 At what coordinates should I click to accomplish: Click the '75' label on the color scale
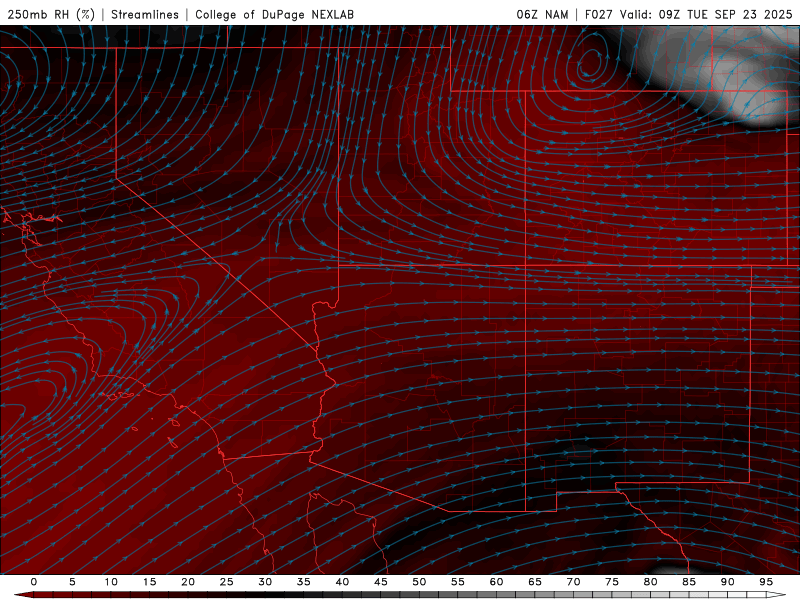coord(612,582)
